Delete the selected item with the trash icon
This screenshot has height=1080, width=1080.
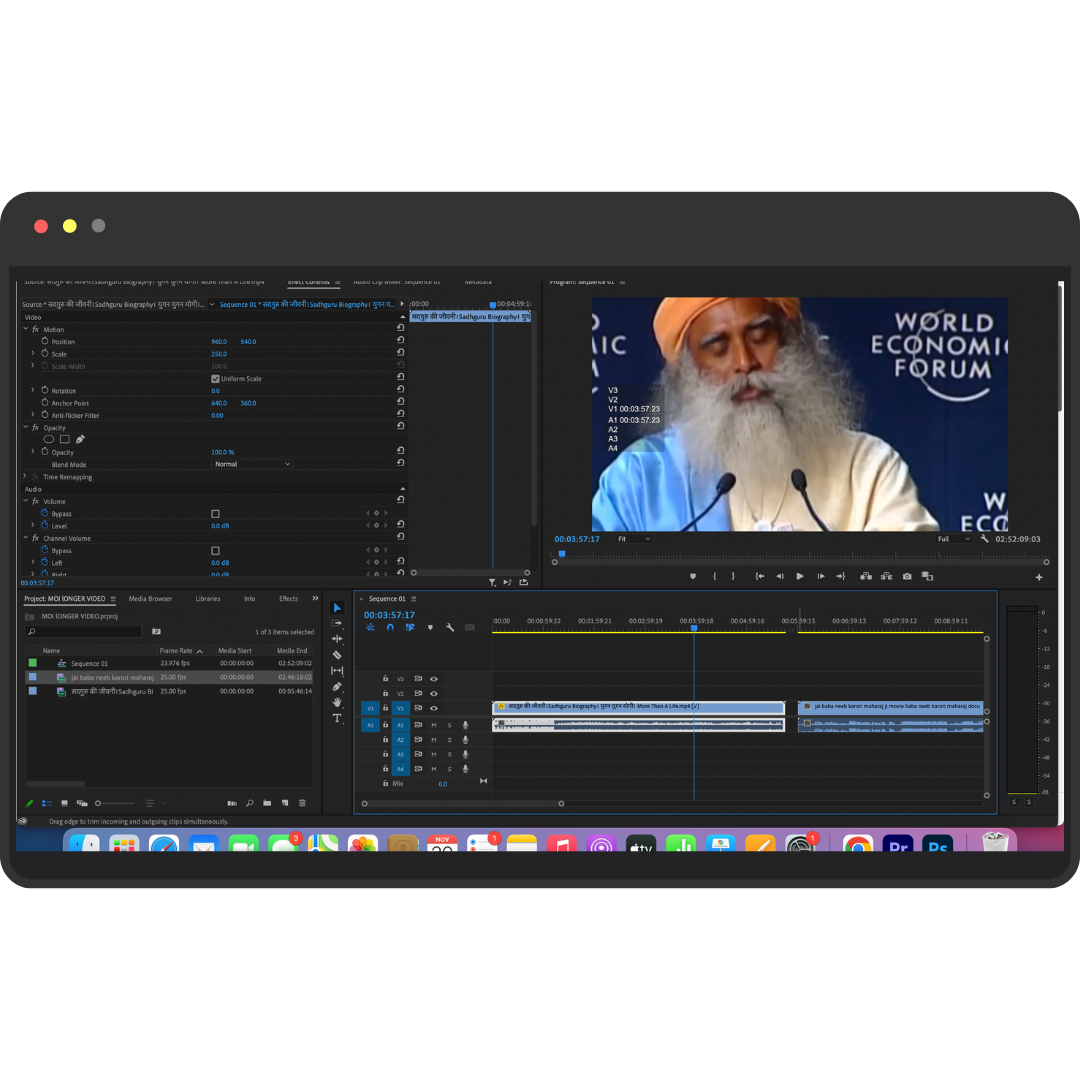point(302,803)
